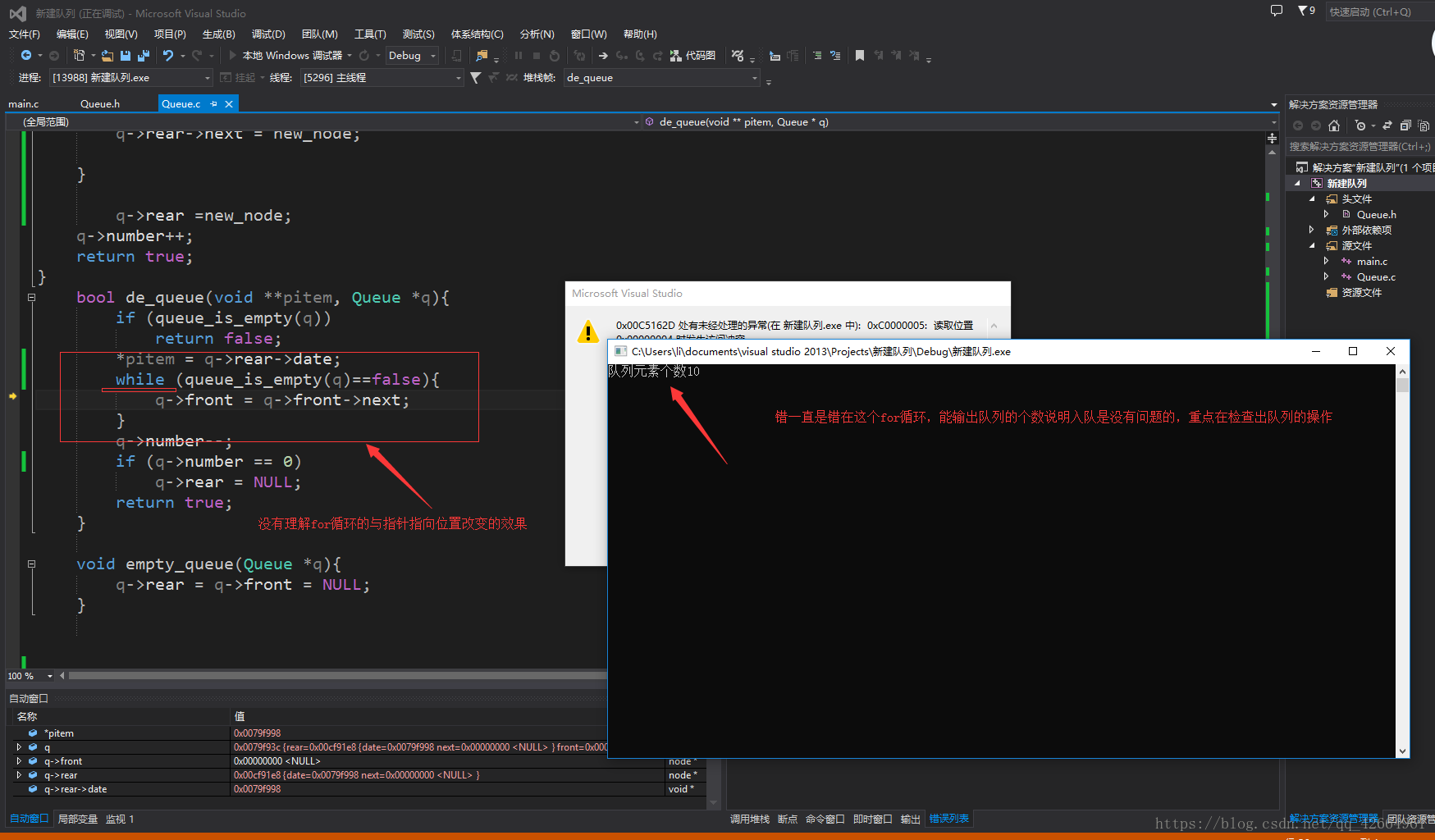1435x840 pixels.
Task: Click the find in files toolbar icon
Action: pyautogui.click(x=482, y=55)
